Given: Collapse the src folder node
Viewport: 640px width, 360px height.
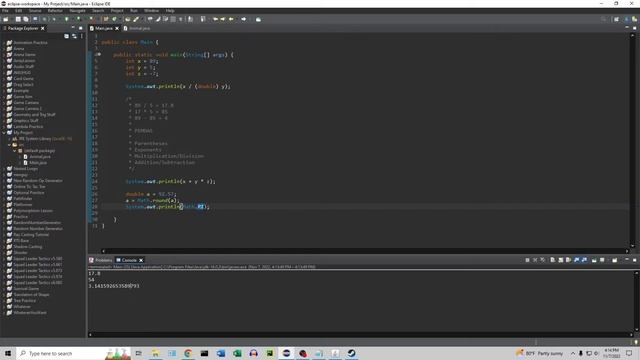Looking at the screenshot, I should (x=9, y=144).
